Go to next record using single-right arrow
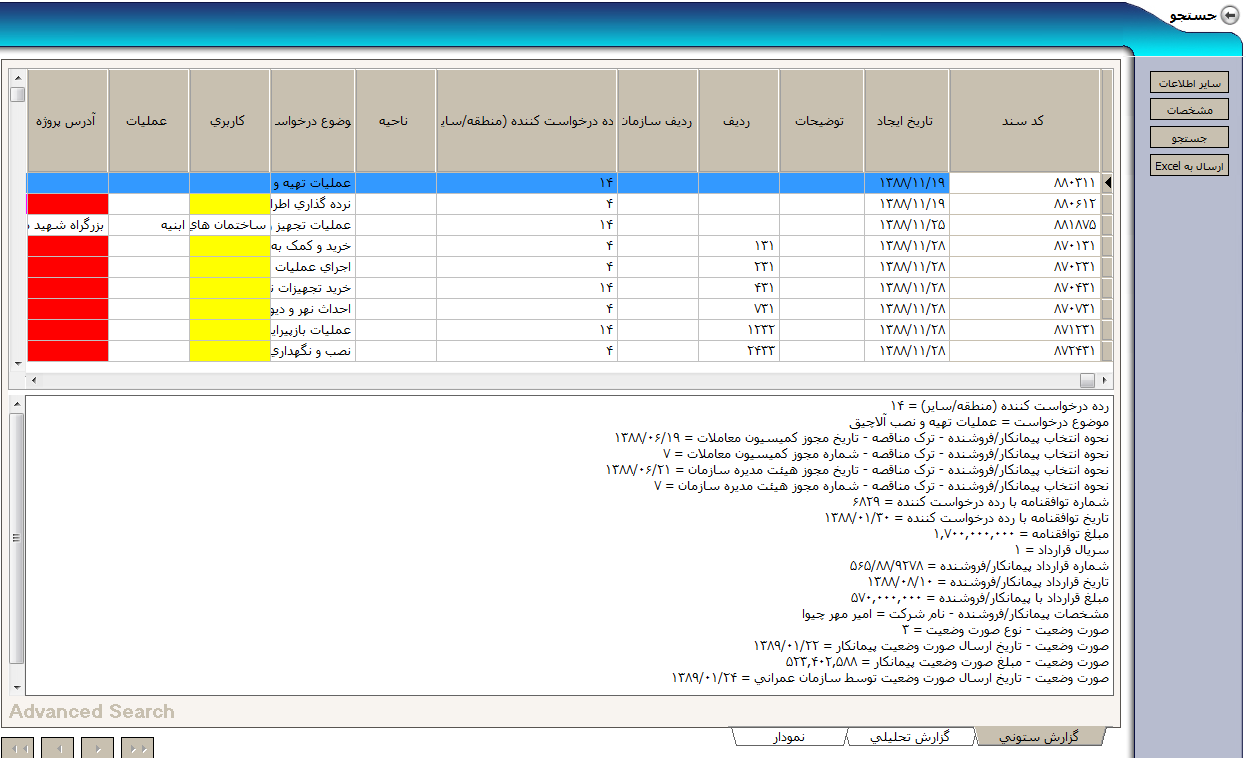 tap(97, 747)
